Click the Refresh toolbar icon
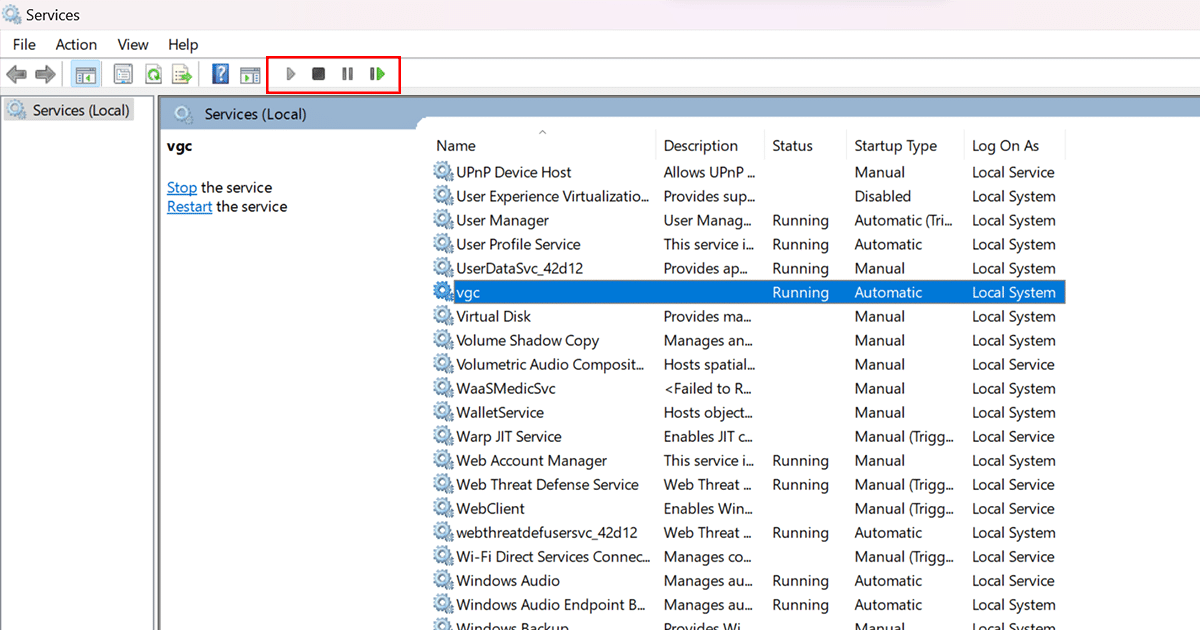Screen dimensions: 1200x630 pos(153,74)
